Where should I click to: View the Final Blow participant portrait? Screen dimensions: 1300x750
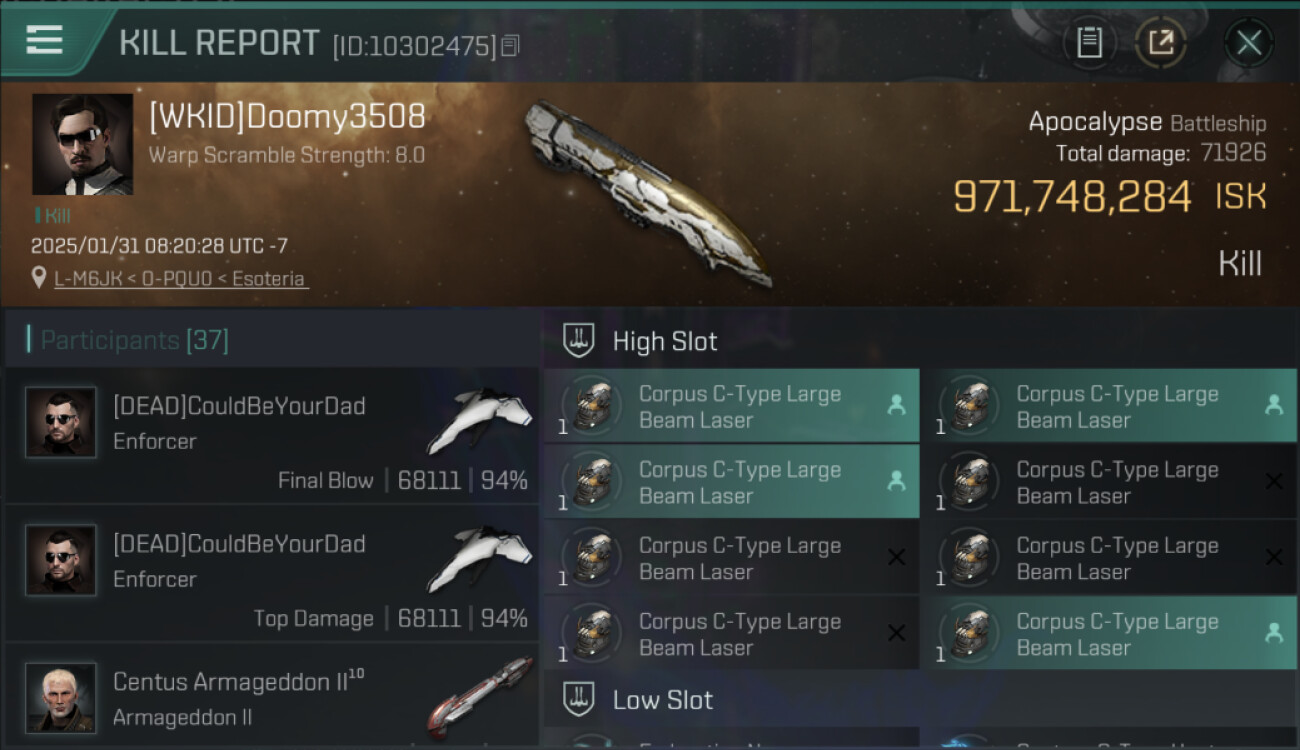pyautogui.click(x=61, y=423)
